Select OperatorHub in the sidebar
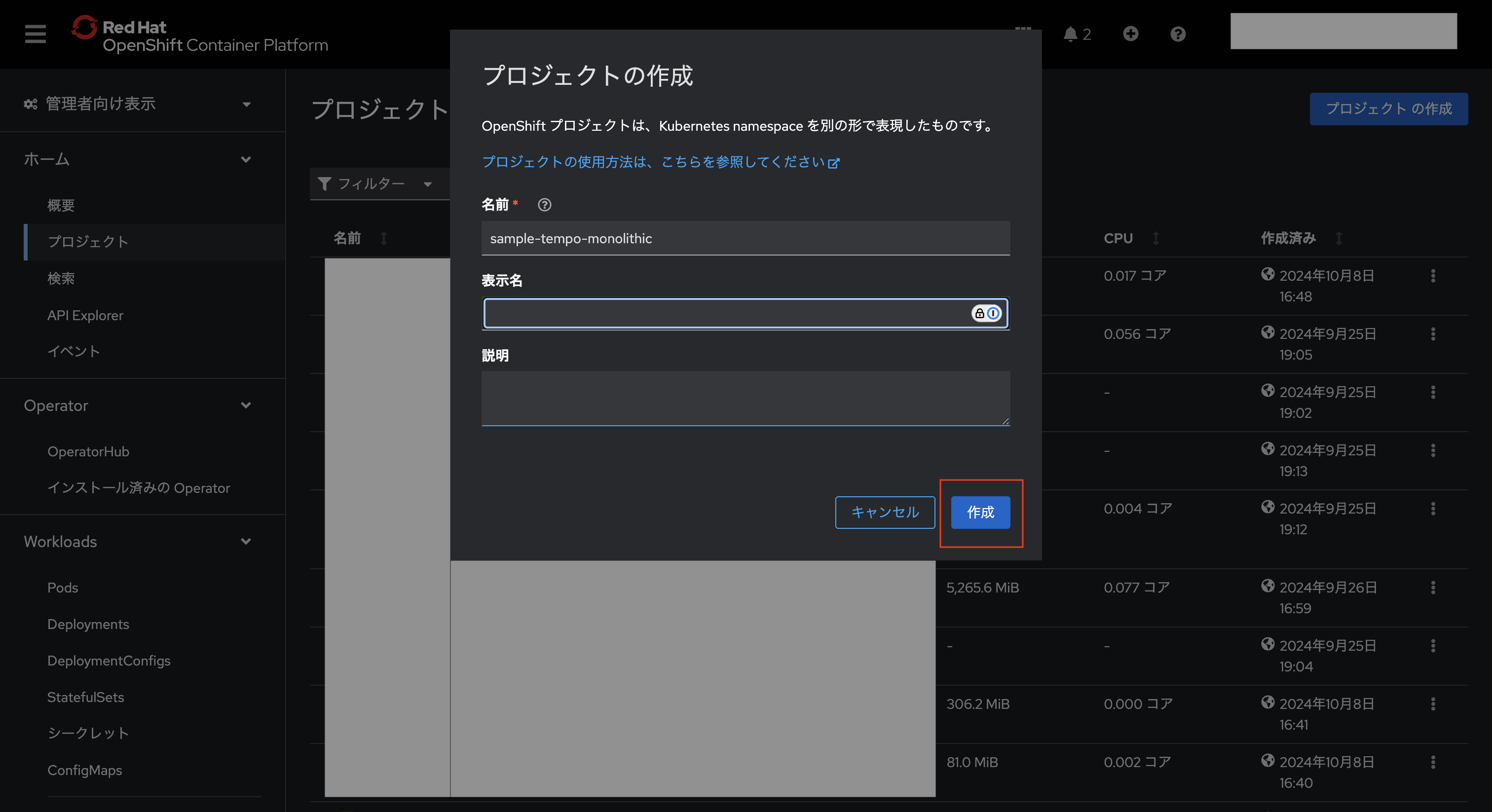 (x=88, y=451)
